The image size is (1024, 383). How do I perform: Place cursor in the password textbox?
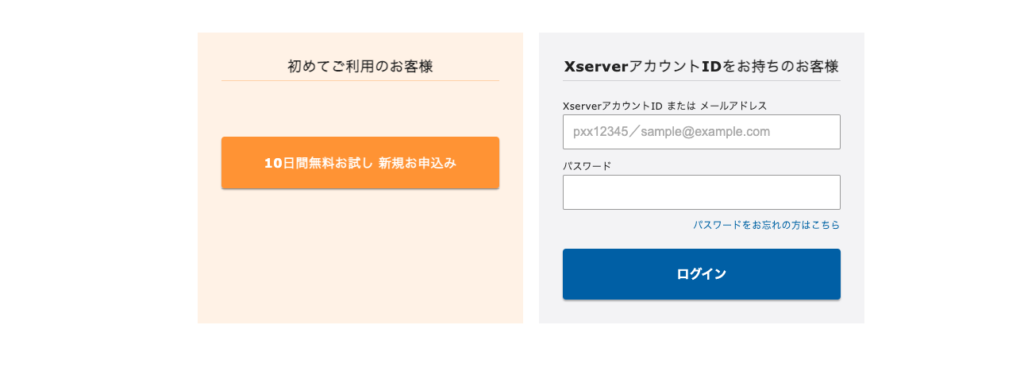pyautogui.click(x=701, y=192)
